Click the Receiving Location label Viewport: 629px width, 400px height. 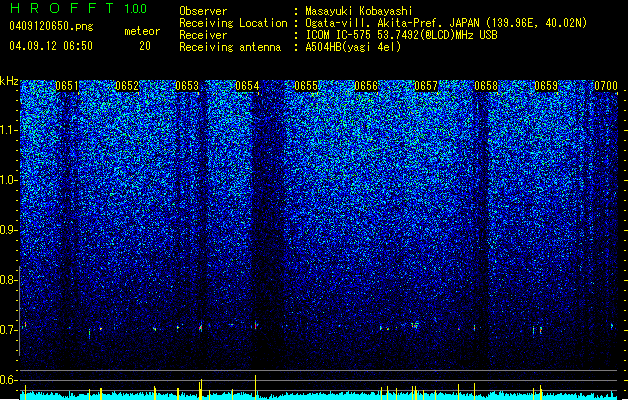(233, 23)
